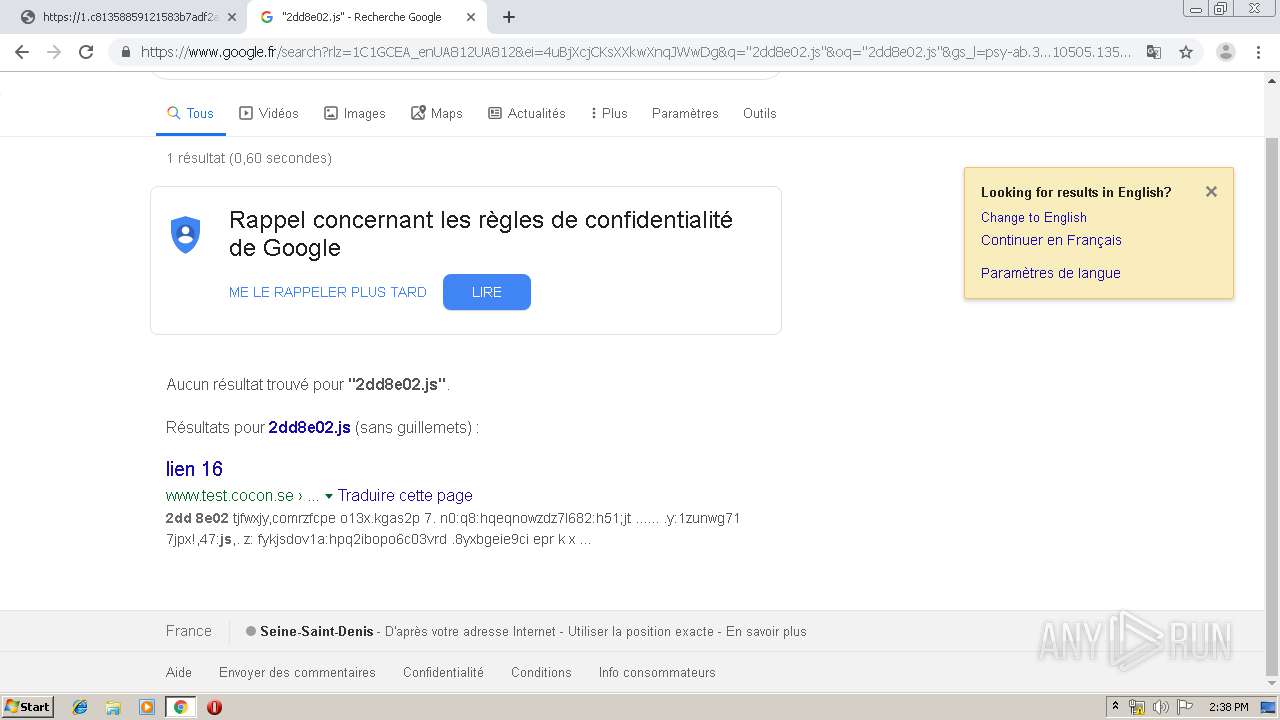Expand the Plus menu

(609, 113)
